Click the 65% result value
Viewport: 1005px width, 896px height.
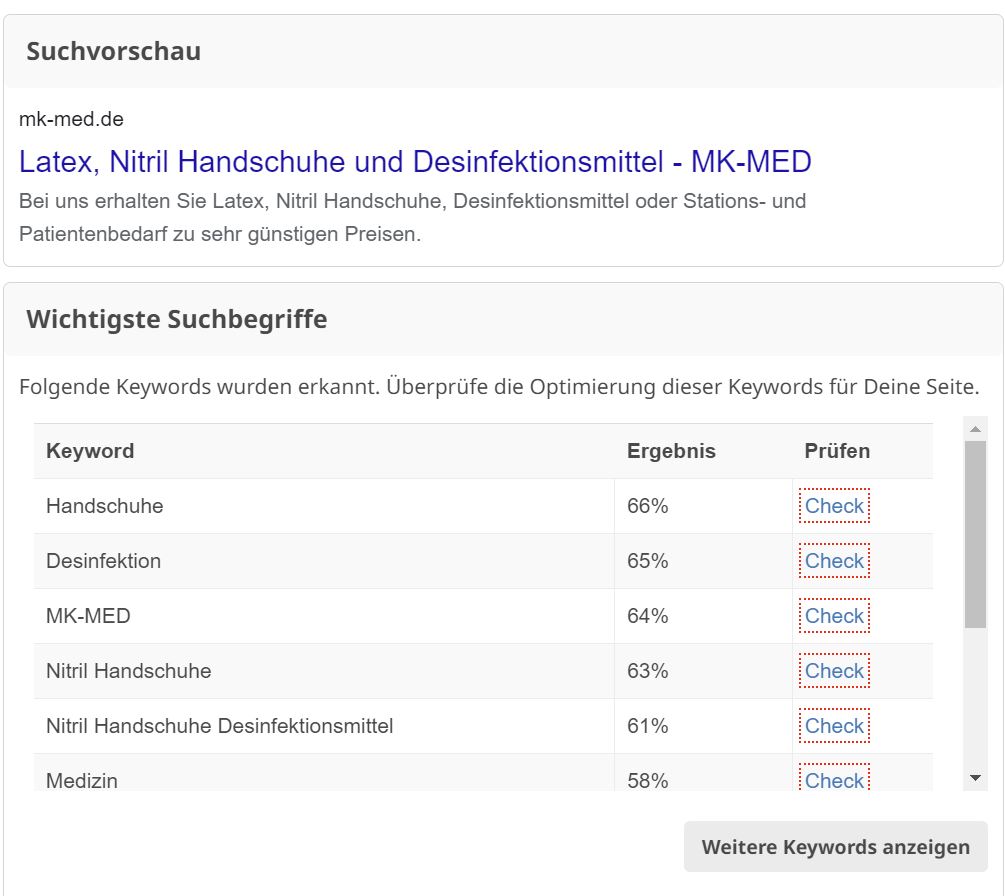[x=647, y=561]
